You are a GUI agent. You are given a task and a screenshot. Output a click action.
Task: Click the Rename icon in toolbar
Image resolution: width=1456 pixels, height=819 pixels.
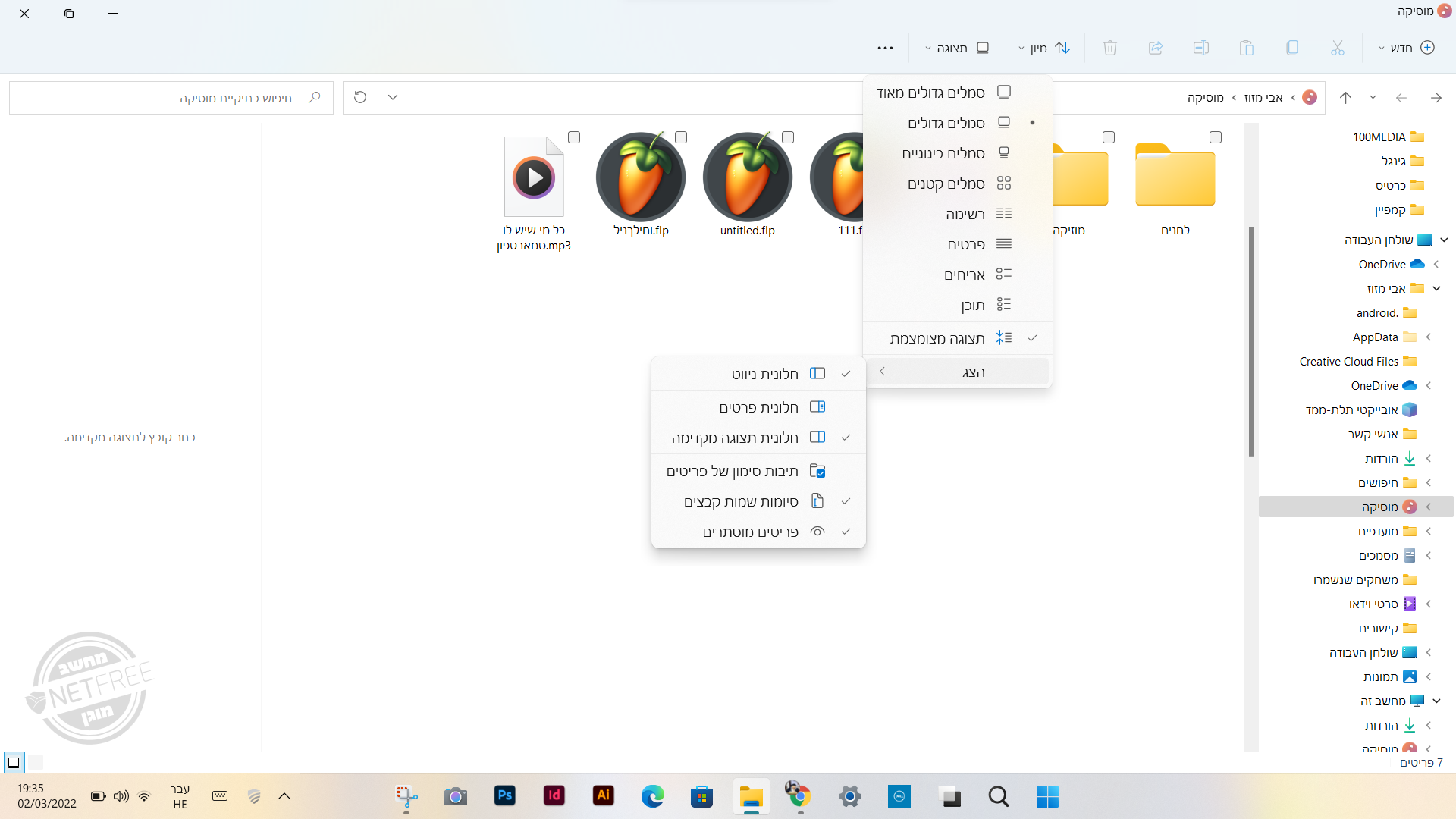(1201, 48)
